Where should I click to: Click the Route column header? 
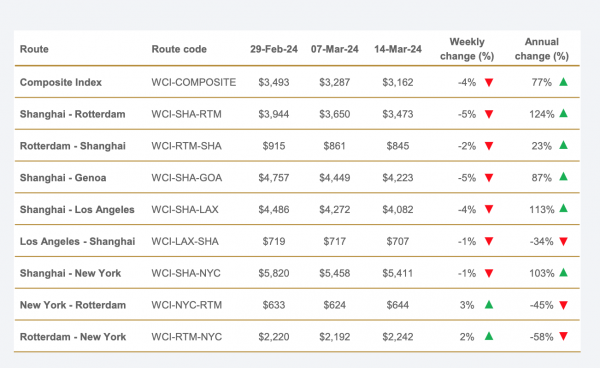coord(34,49)
